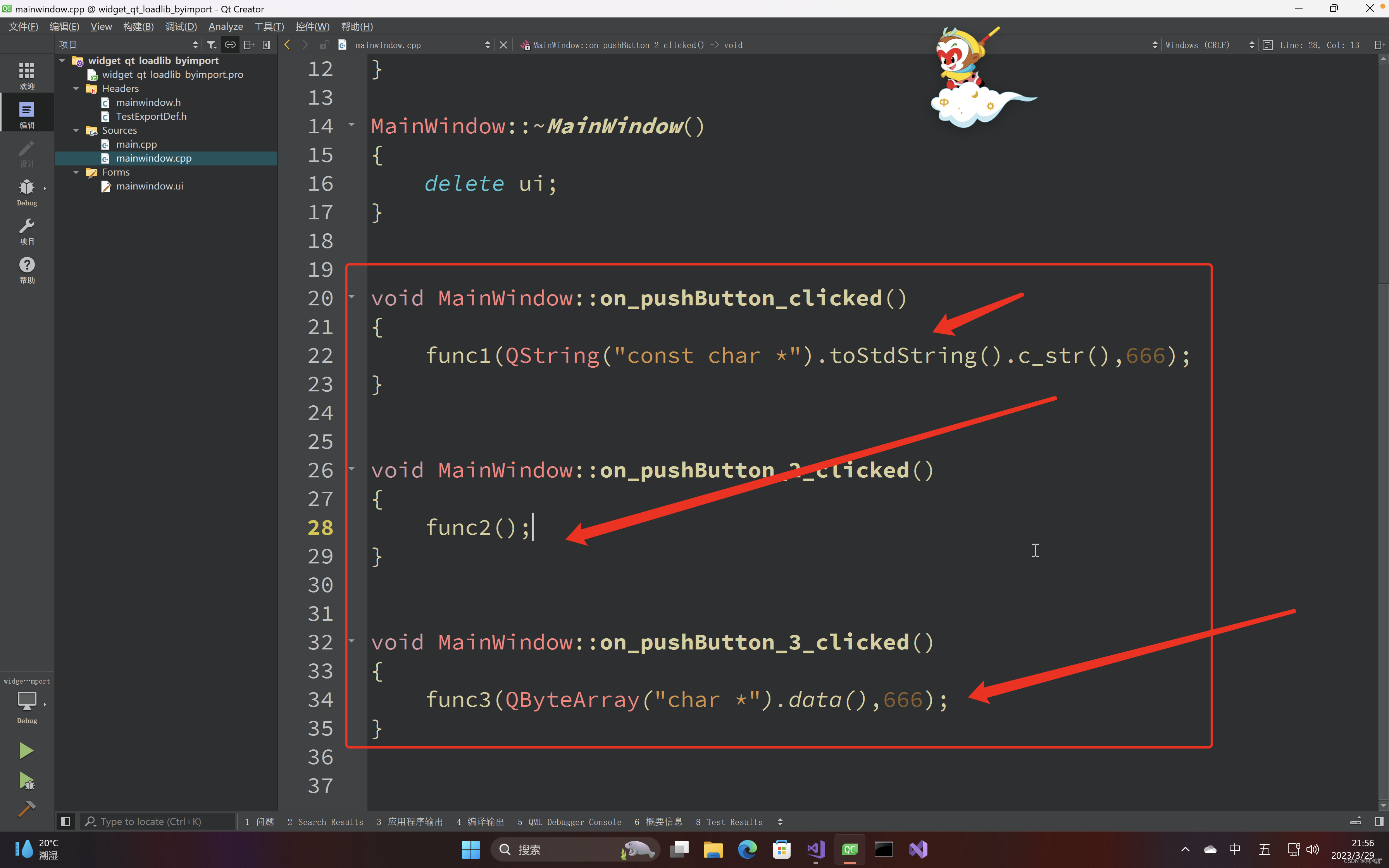The height and width of the screenshot is (868, 1389).
Task: Open the 编译输出 output pane tab
Action: [x=481, y=821]
